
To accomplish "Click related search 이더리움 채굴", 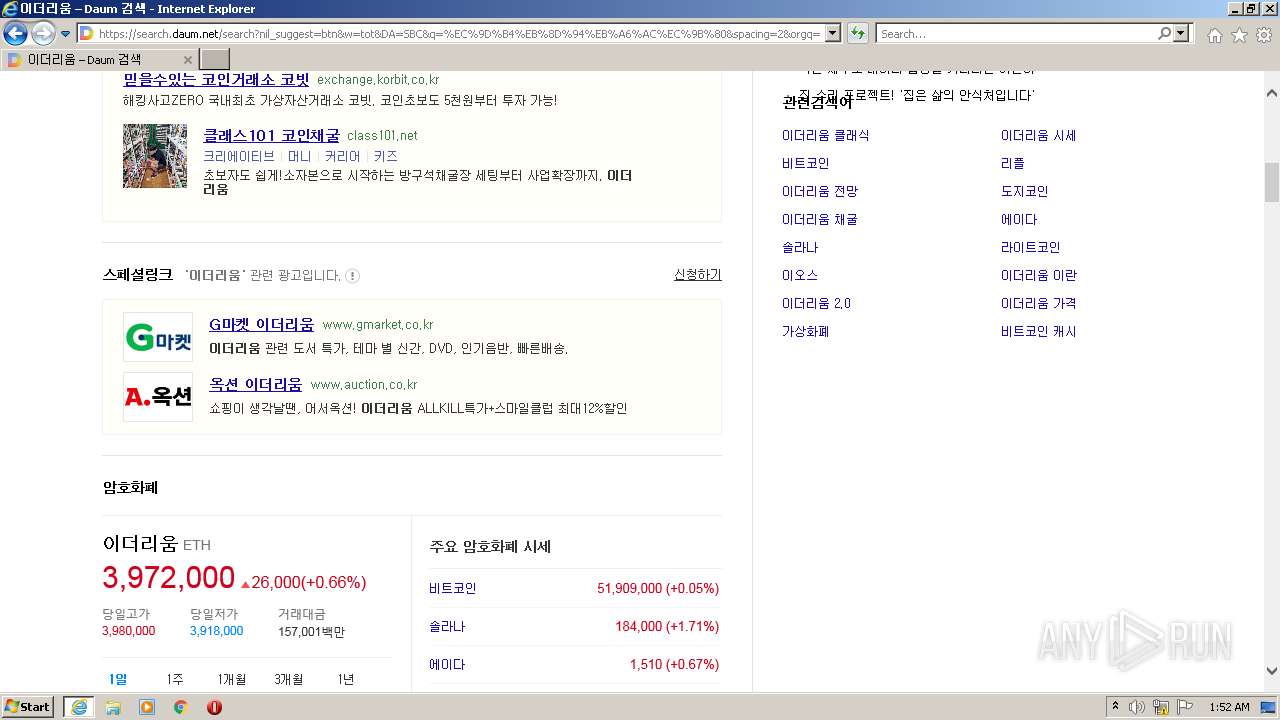I will pyautogui.click(x=820, y=219).
